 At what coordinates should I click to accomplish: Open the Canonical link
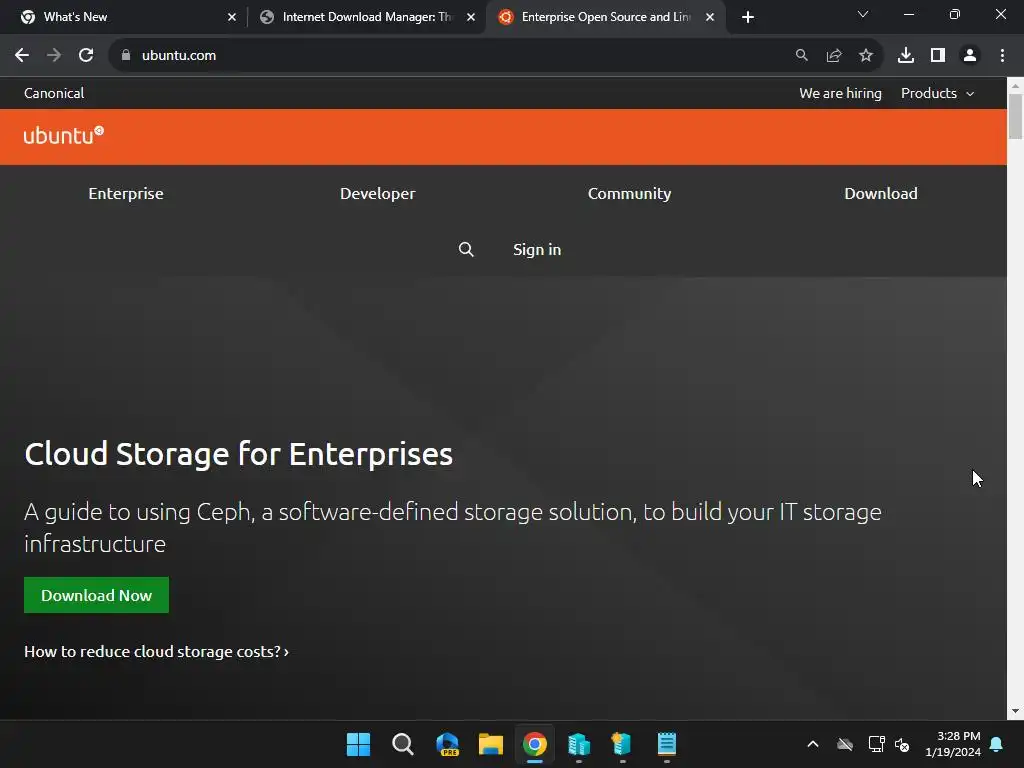pyautogui.click(x=54, y=93)
